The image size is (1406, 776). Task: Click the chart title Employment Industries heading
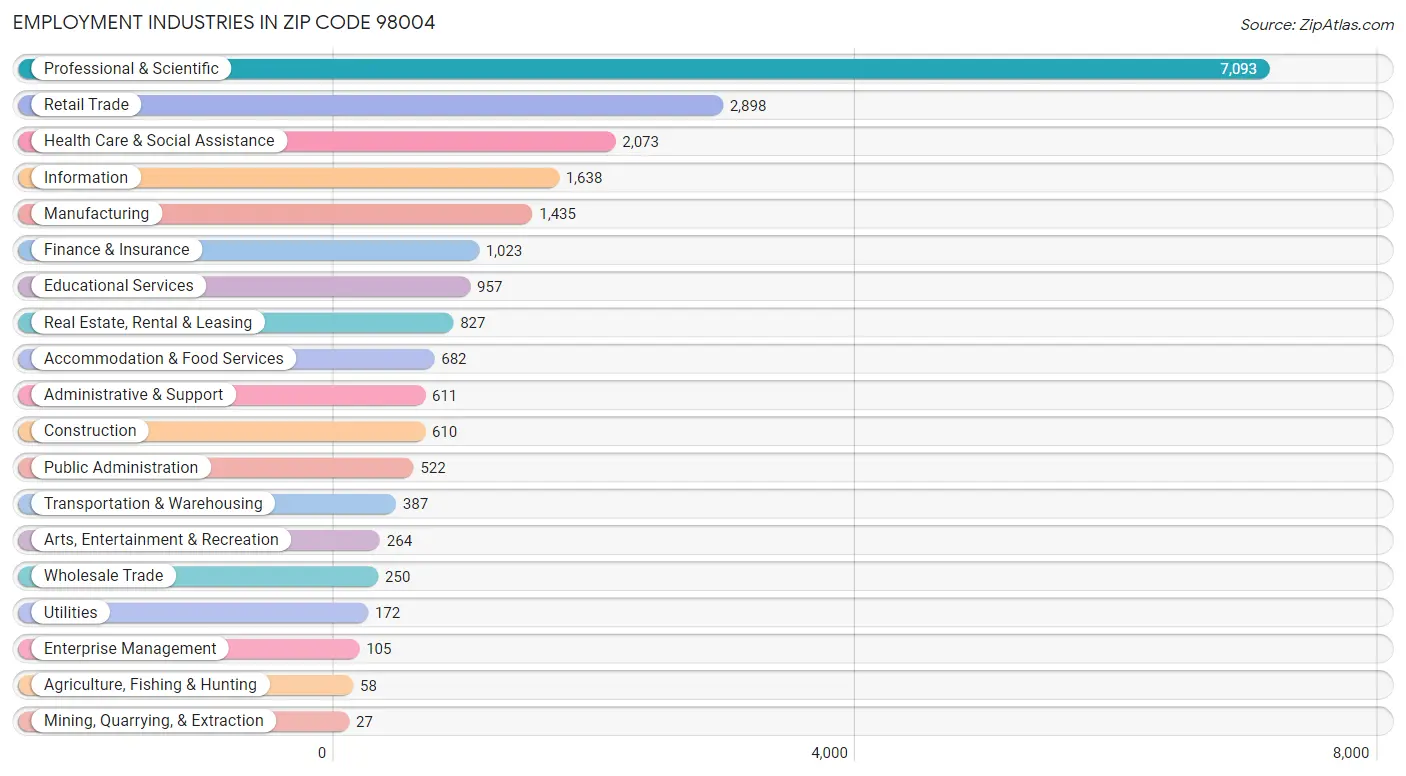pos(224,22)
